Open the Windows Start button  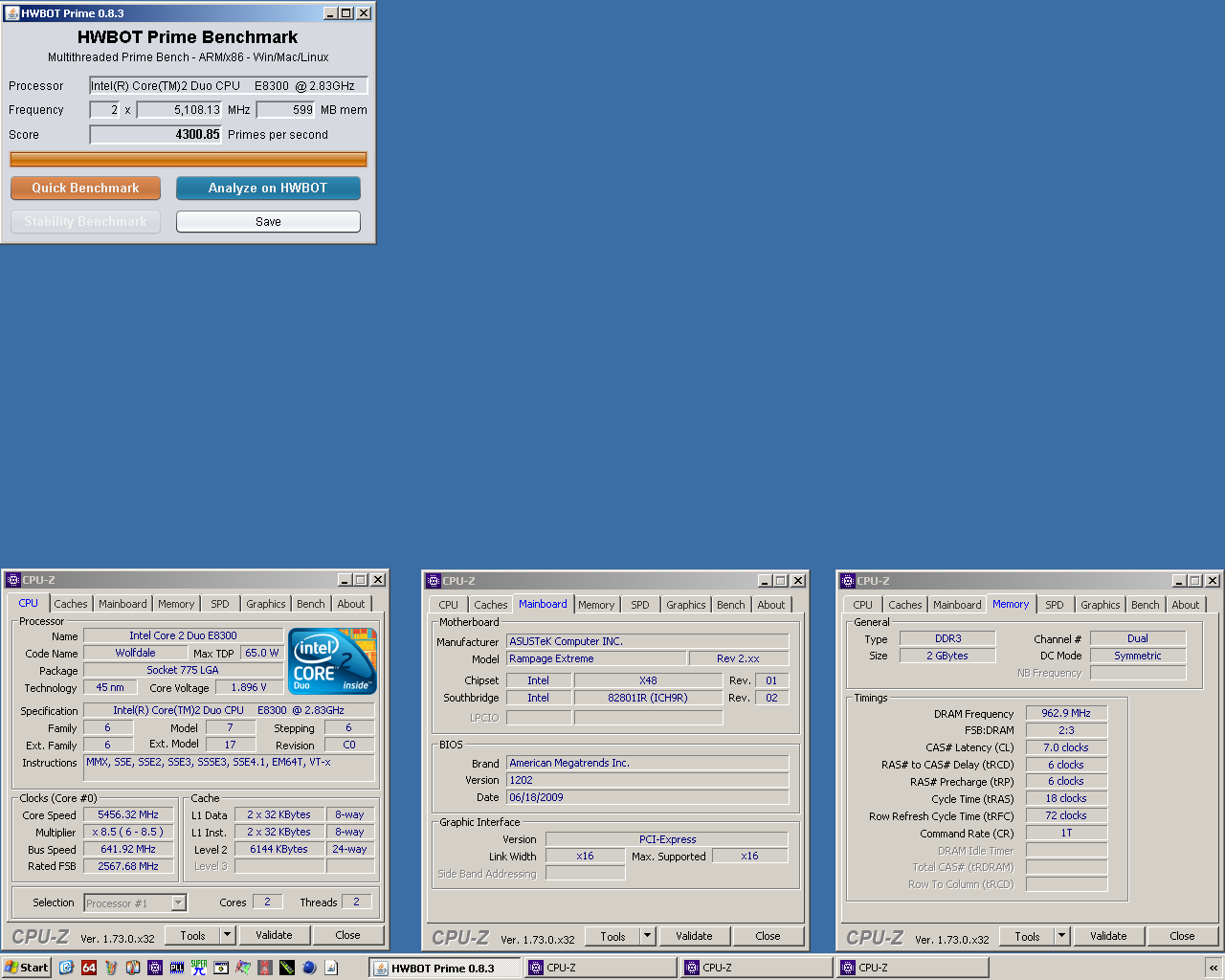pos(27,968)
